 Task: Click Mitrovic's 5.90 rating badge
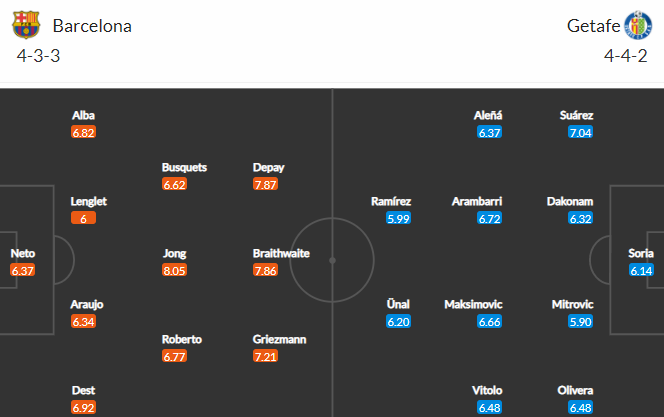pyautogui.click(x=580, y=322)
